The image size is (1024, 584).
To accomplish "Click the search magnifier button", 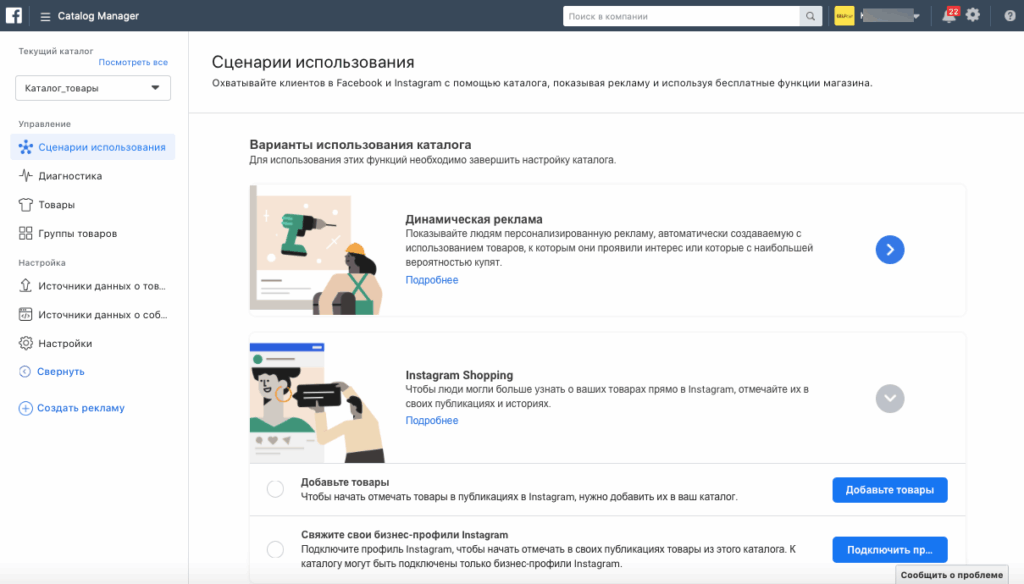I will point(810,16).
